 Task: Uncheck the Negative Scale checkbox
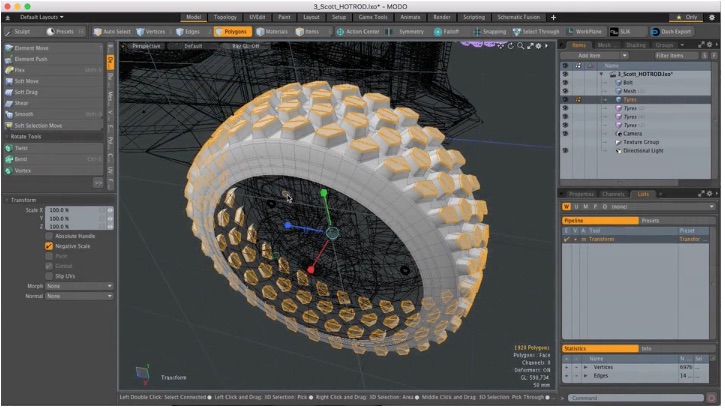[49, 247]
